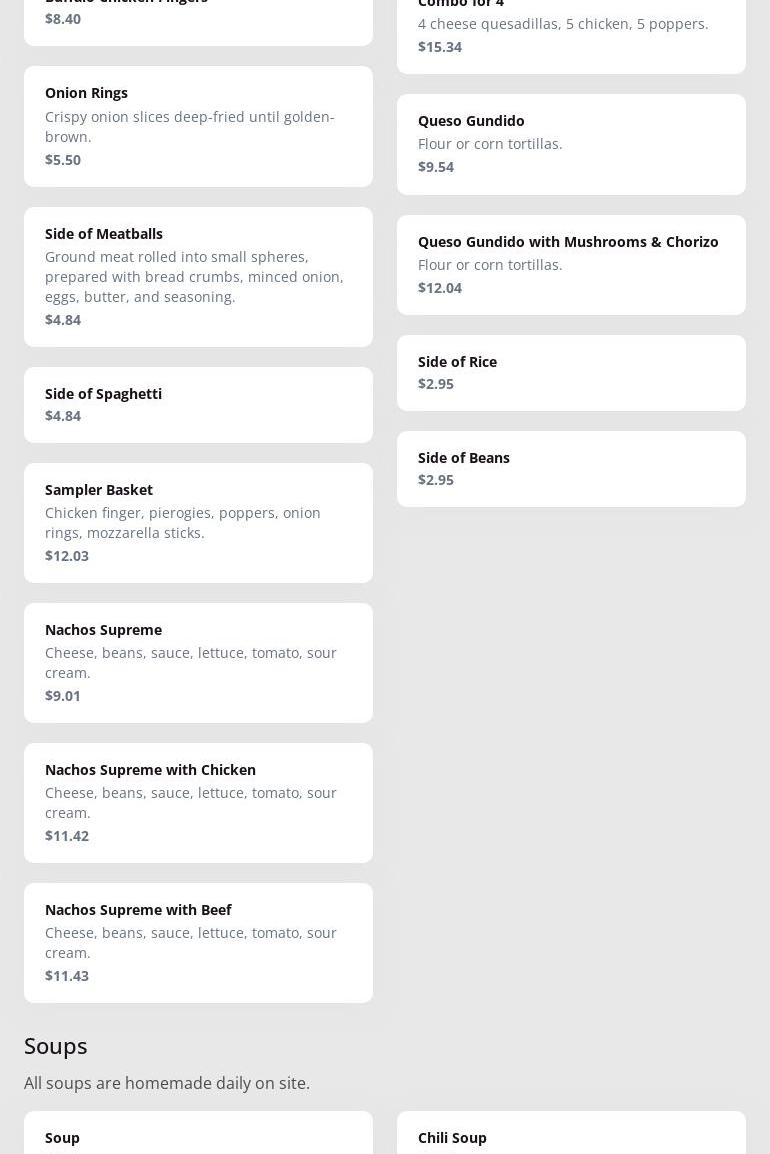Click the $11.43 price label
This screenshot has height=1154, width=770.
[67, 976]
